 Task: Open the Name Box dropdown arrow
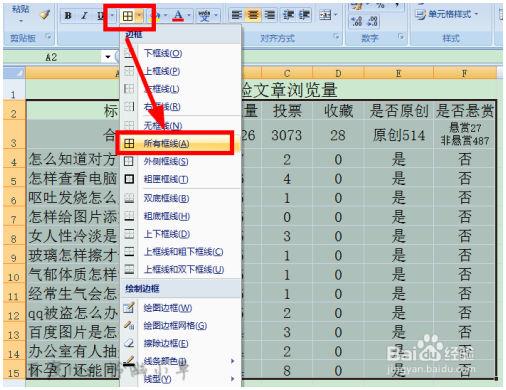pos(108,57)
